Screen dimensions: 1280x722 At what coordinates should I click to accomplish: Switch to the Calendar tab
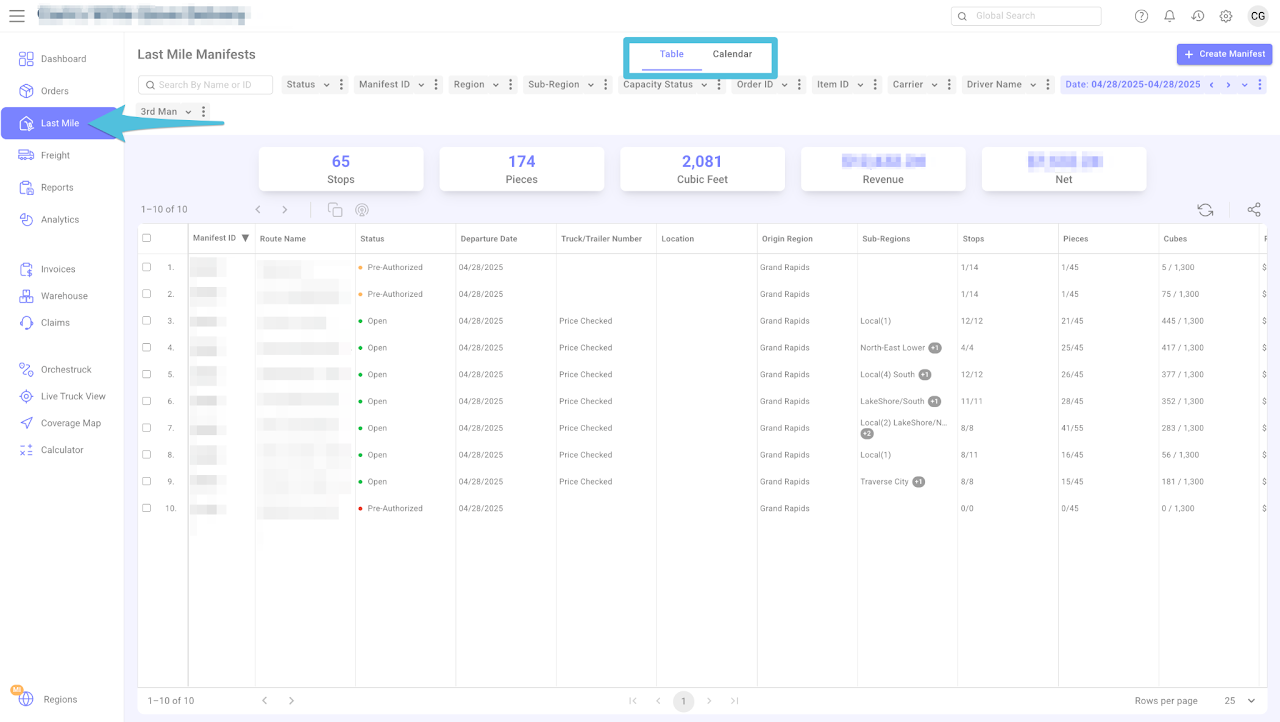click(x=732, y=54)
